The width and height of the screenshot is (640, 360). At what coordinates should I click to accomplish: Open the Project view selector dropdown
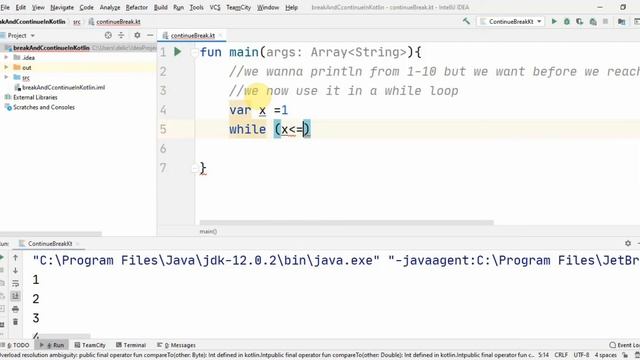click(x=20, y=36)
